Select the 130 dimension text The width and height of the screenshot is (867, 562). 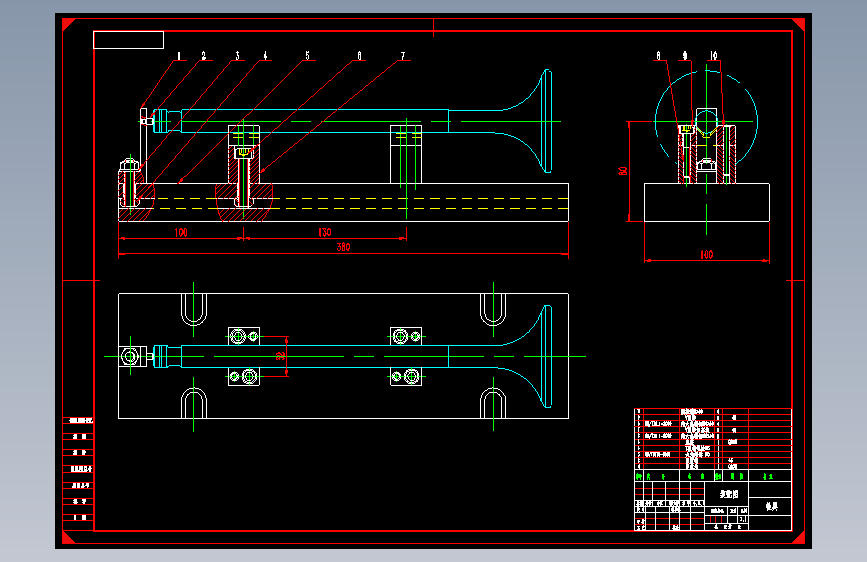click(325, 232)
